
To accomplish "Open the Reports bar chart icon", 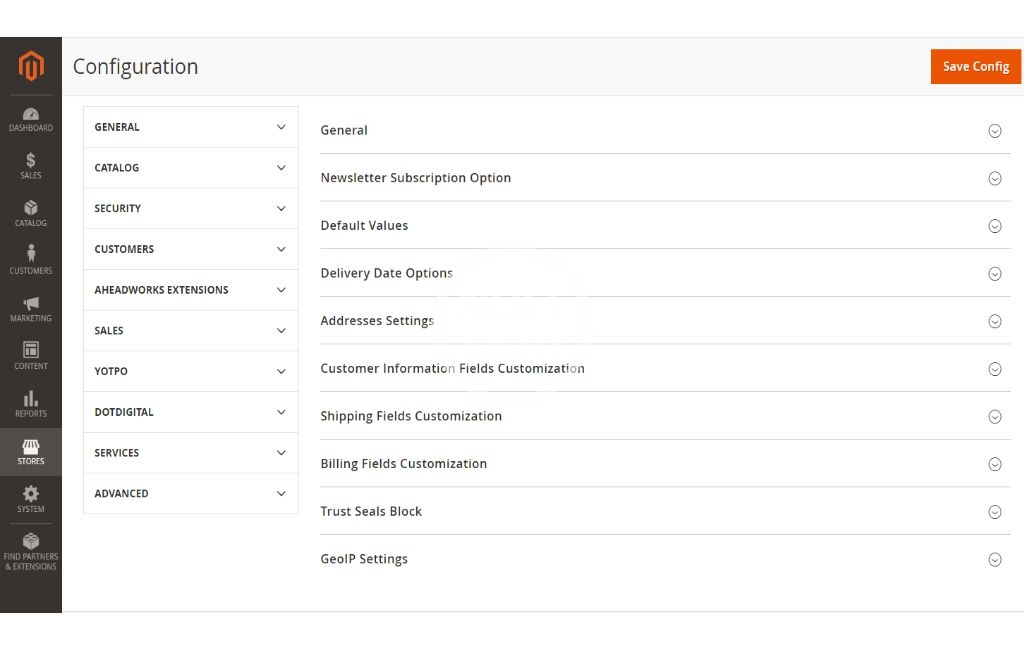I will (x=31, y=399).
